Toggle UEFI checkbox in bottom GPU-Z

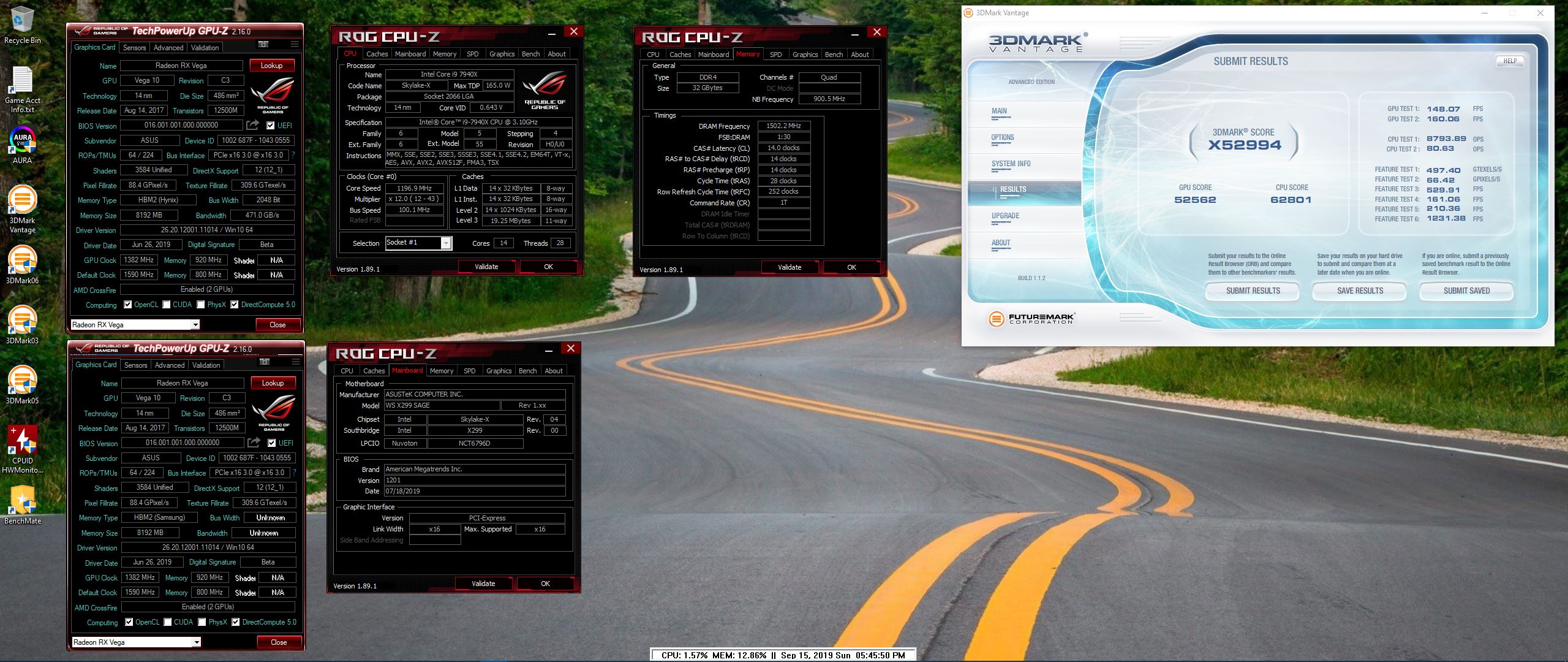point(271,443)
